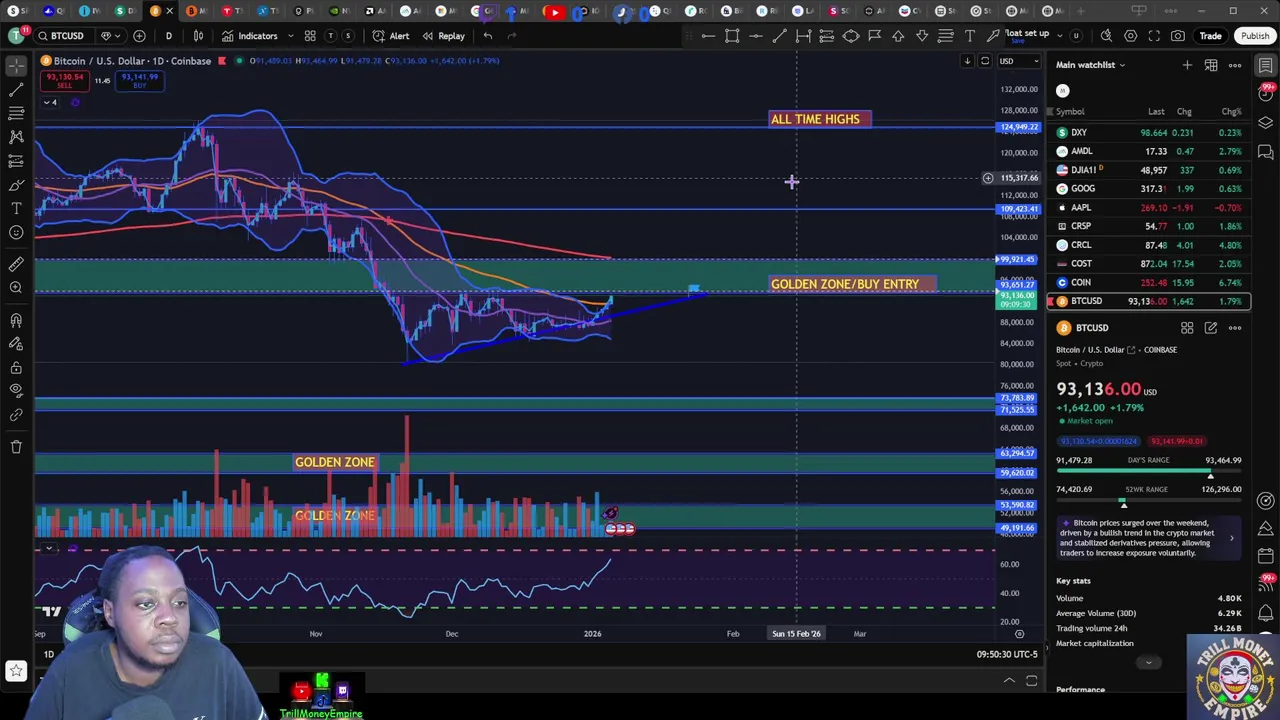Redo the chart action
Screen dimensions: 1280x720
(512, 36)
